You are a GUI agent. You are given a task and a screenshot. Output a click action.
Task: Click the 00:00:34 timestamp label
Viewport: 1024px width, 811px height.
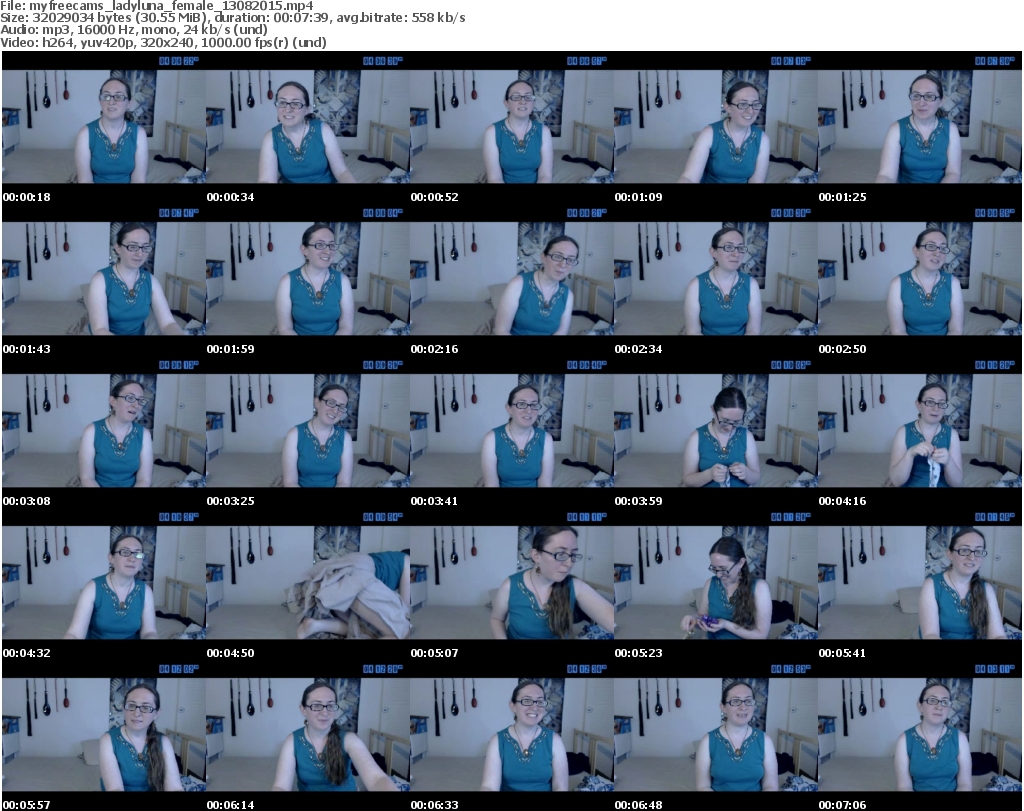click(231, 197)
